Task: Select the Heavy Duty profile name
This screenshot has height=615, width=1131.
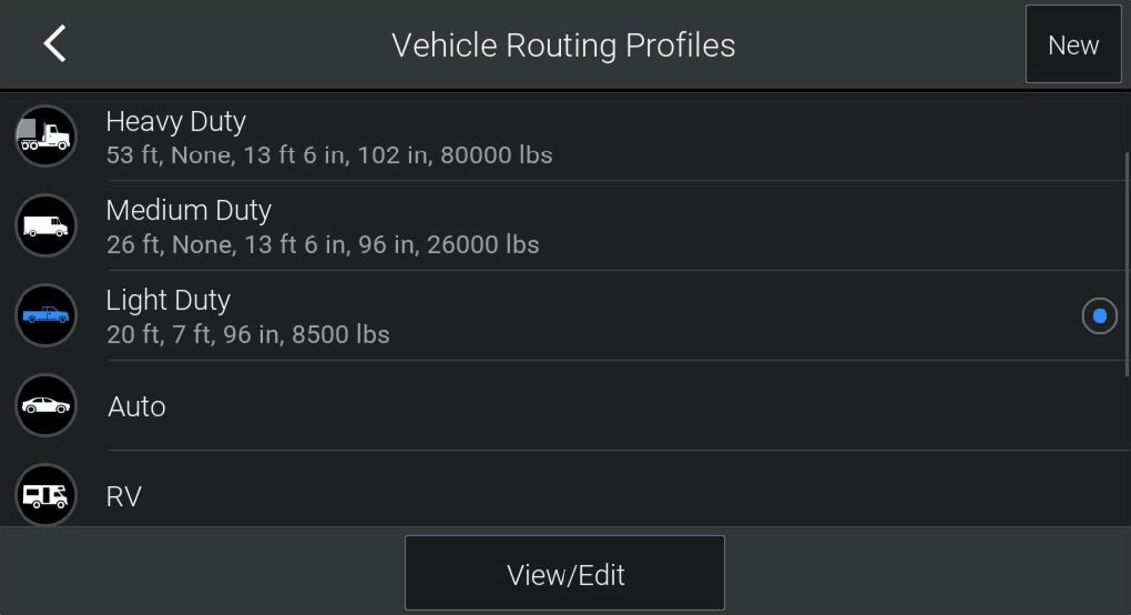Action: [176, 121]
